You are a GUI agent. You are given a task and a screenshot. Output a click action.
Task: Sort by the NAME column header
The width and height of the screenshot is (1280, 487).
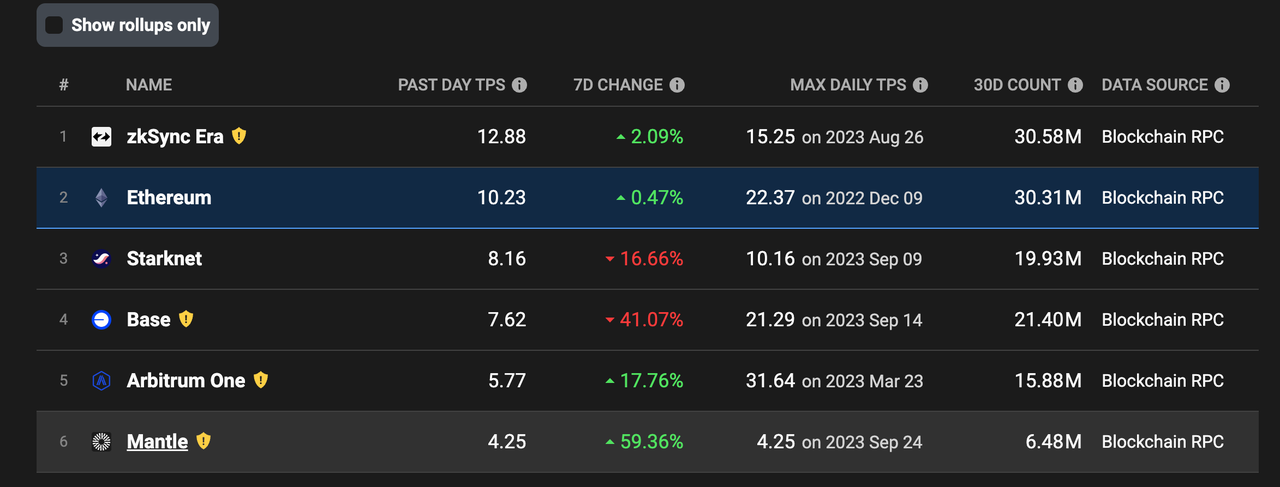[149, 85]
